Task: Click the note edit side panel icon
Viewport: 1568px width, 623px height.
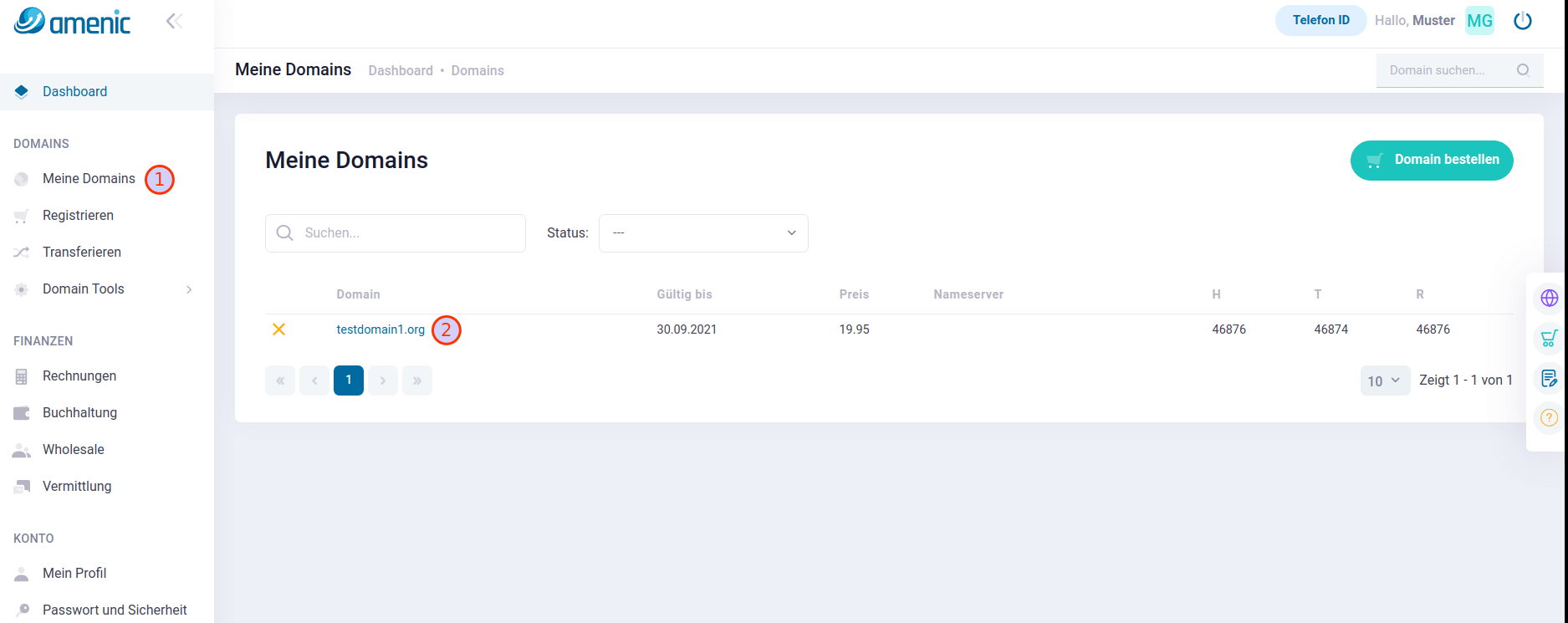Action: (1549, 379)
